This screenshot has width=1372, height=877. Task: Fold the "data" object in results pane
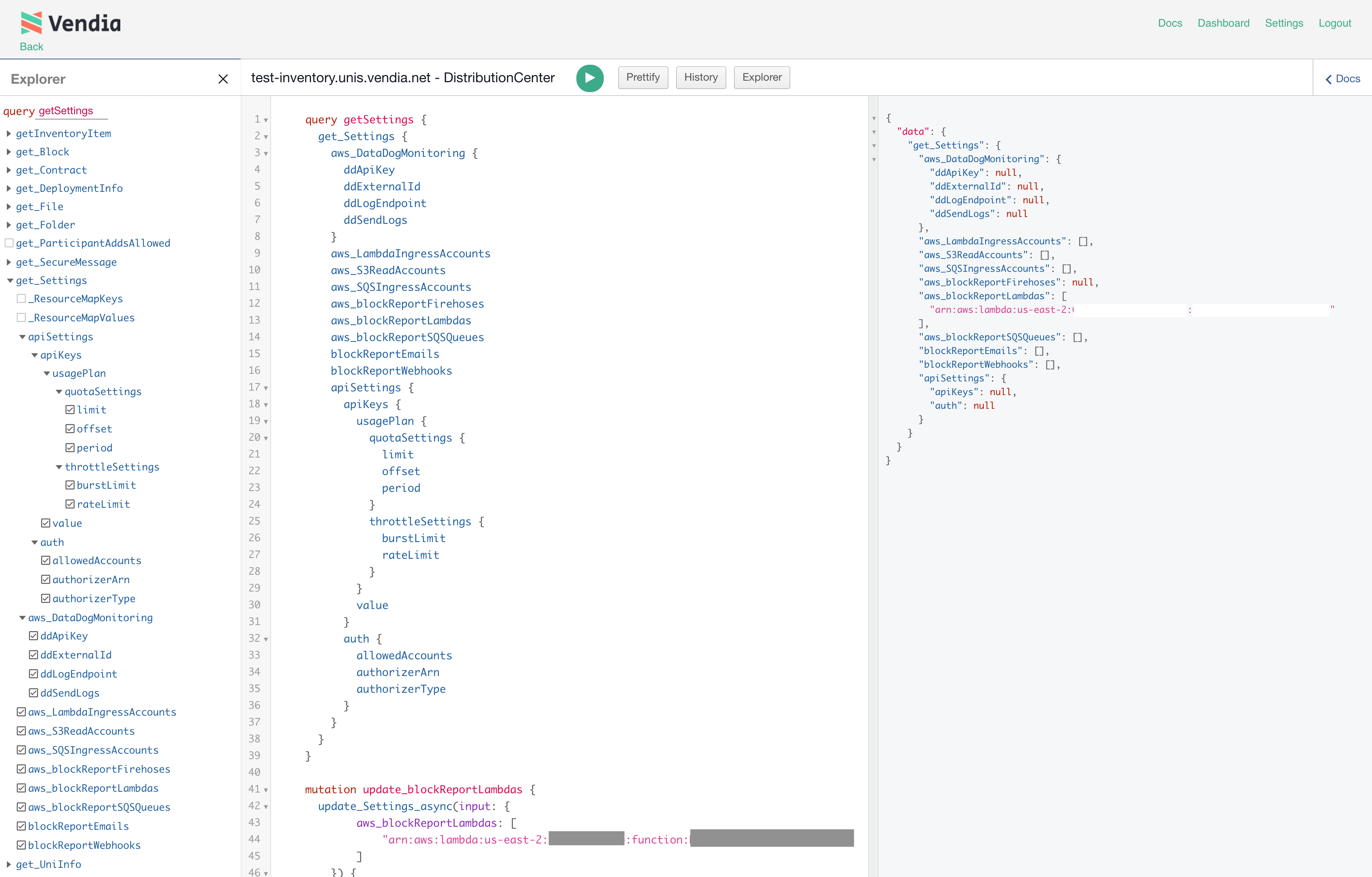[874, 132]
